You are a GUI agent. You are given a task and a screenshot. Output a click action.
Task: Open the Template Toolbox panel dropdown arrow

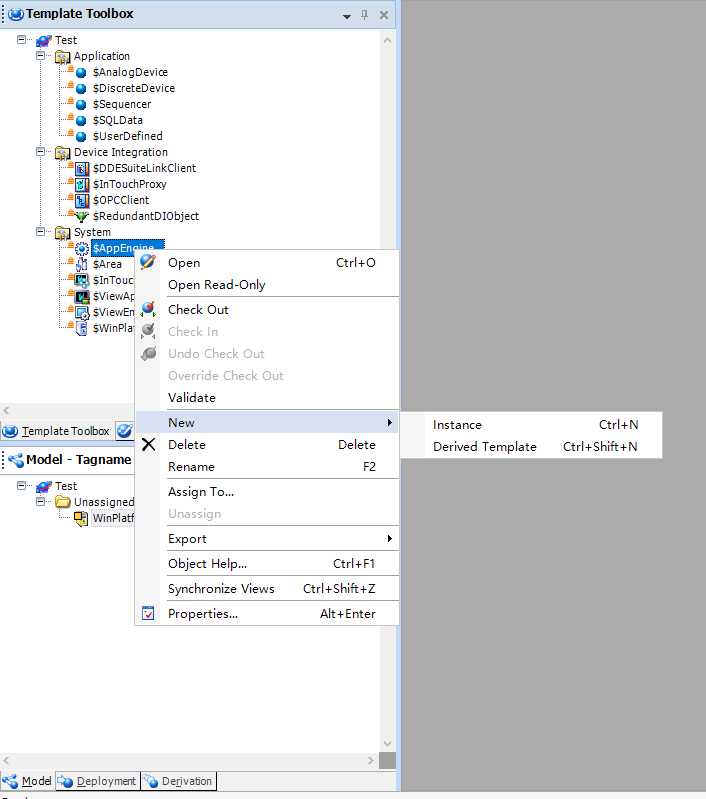(346, 15)
